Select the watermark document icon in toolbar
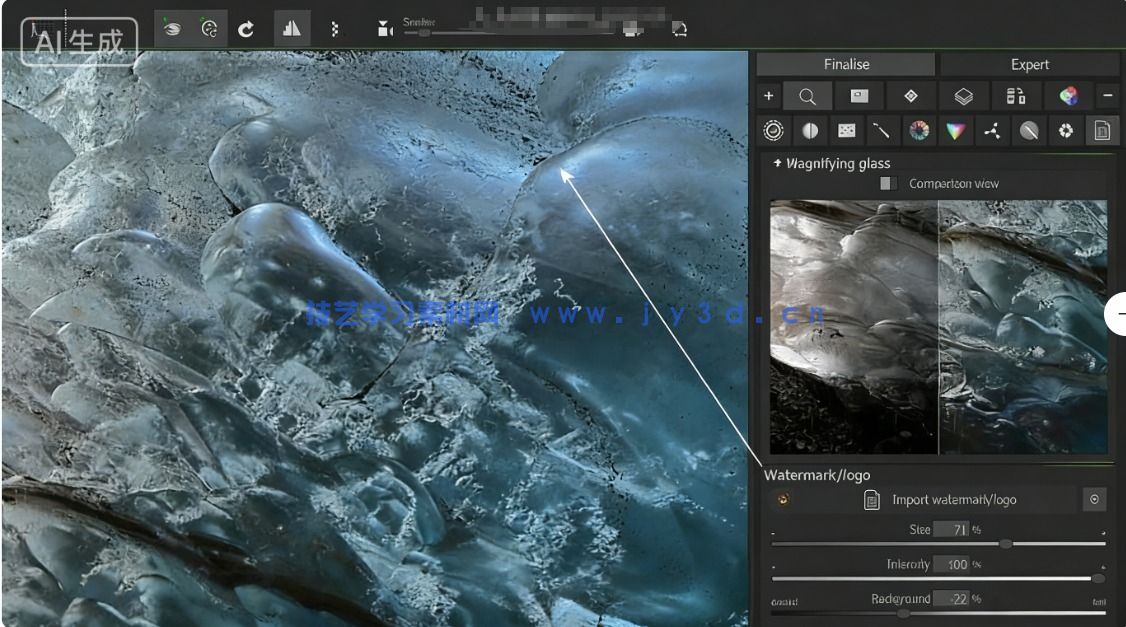Image resolution: width=1126 pixels, height=627 pixels. (x=1101, y=131)
